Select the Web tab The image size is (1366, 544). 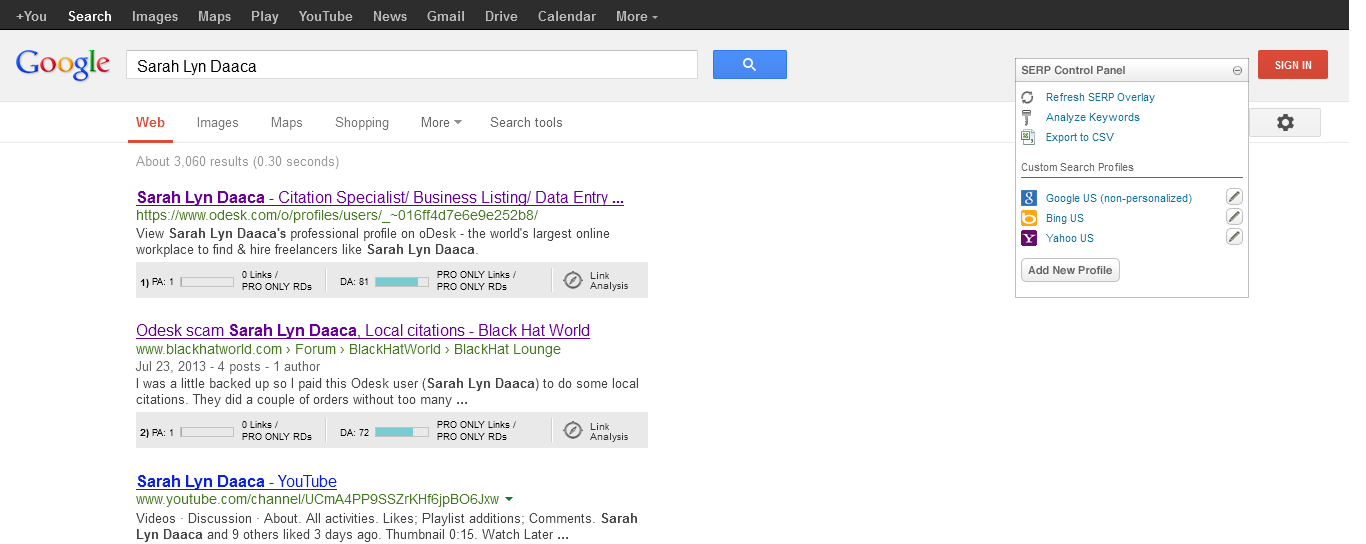[x=150, y=122]
